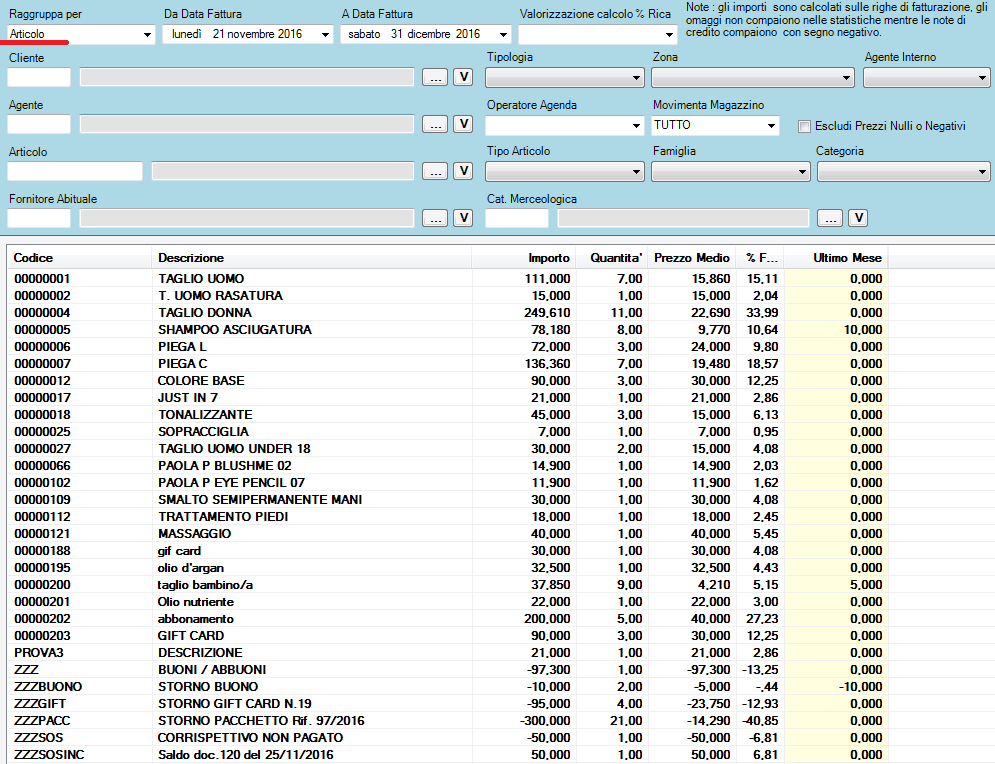Viewport: 995px width, 764px height.
Task: Click inside the Cliente code field
Action: click(x=38, y=77)
